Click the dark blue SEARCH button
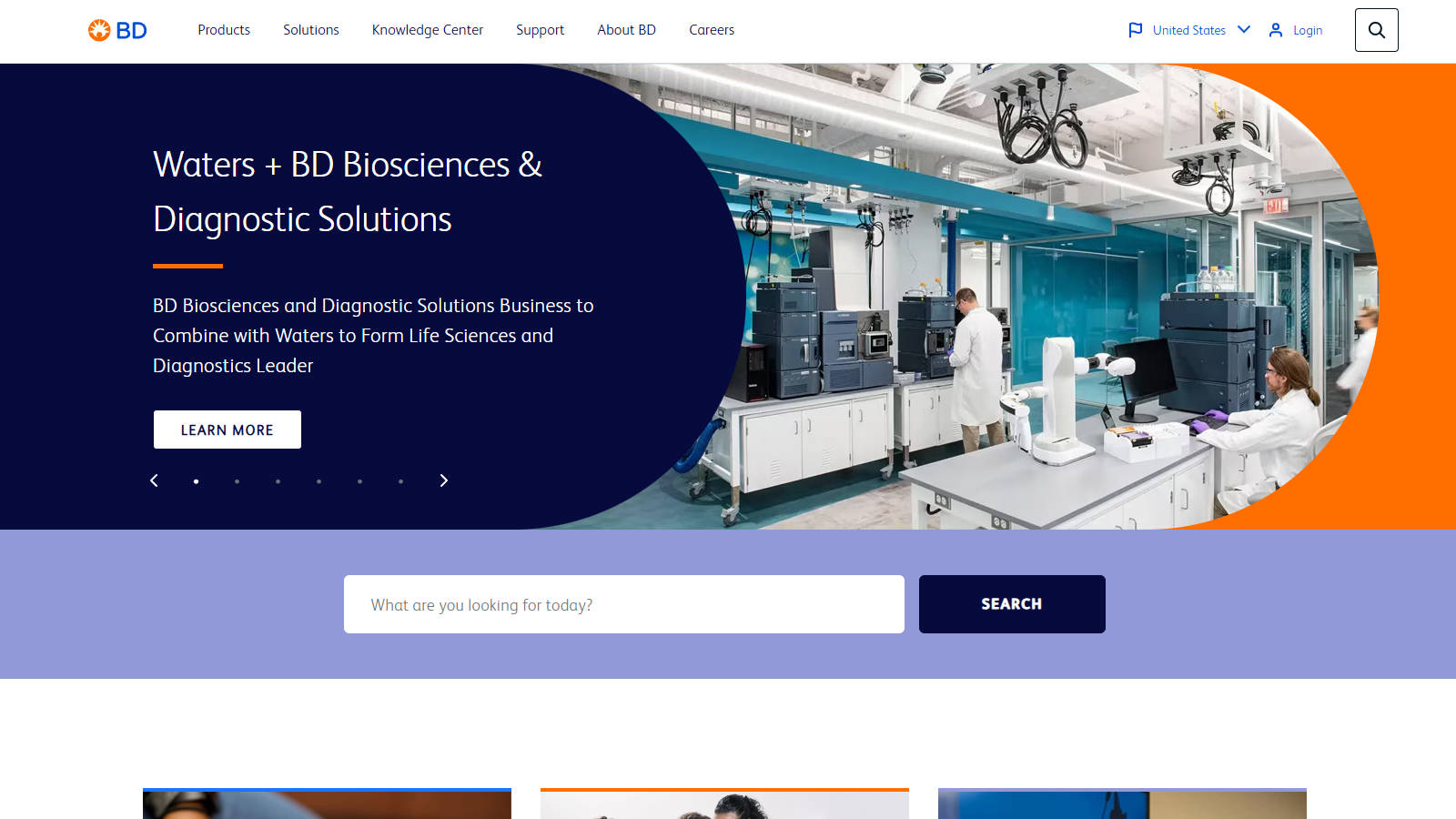The image size is (1456, 819). tap(1012, 604)
